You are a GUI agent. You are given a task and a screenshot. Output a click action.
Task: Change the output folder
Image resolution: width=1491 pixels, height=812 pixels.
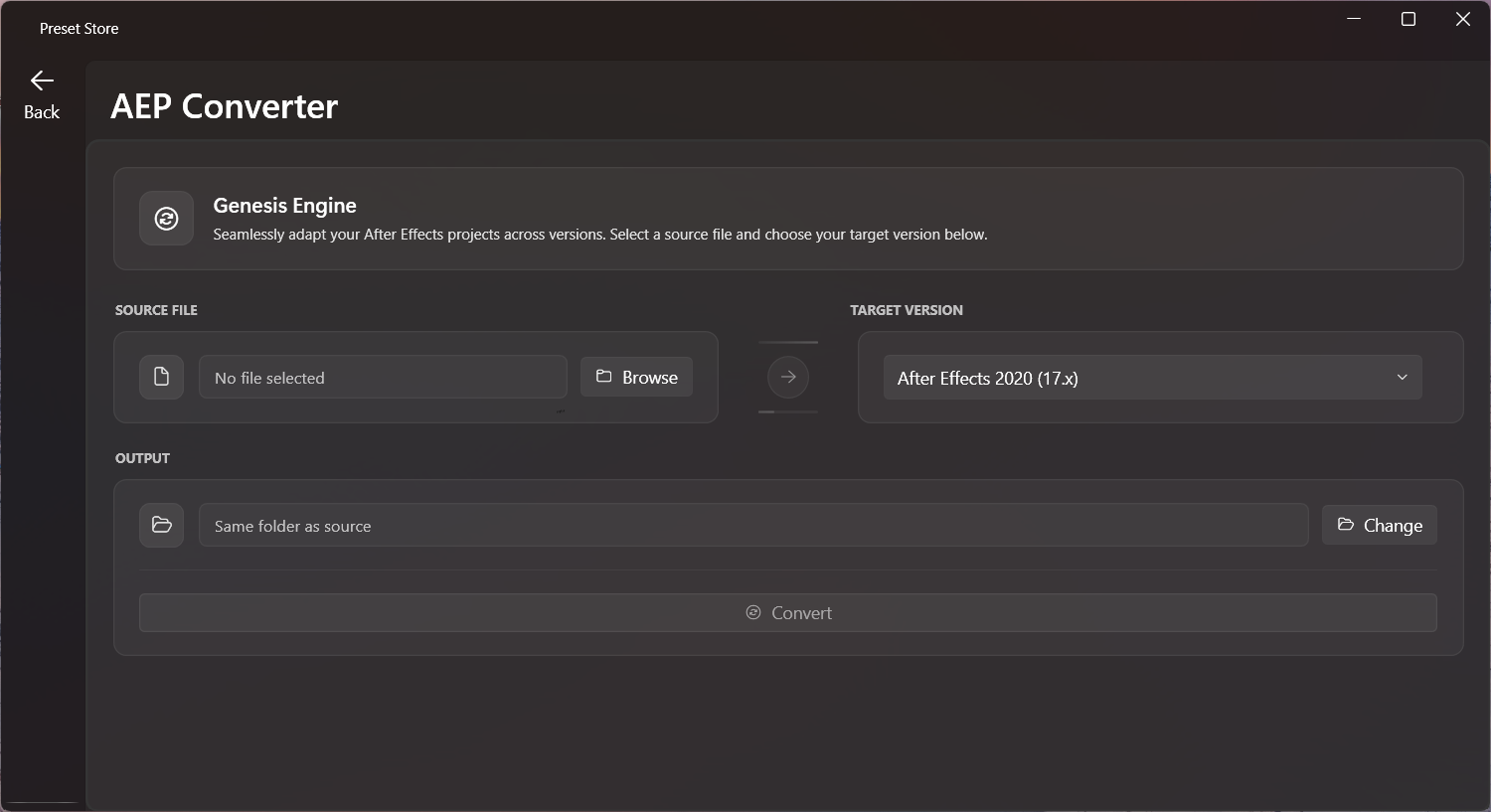click(x=1379, y=525)
